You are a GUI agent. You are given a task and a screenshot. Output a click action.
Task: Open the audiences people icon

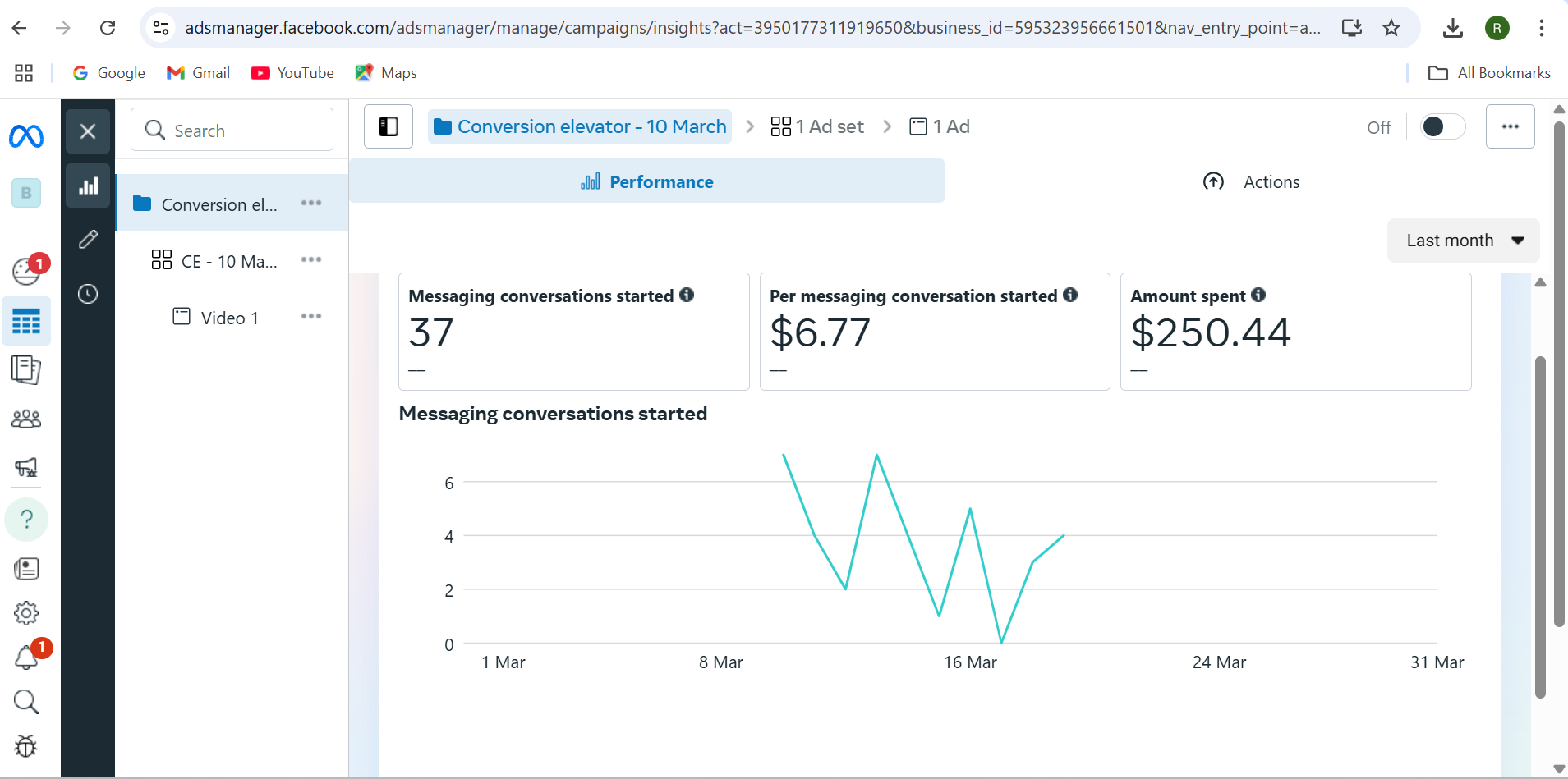(x=26, y=419)
